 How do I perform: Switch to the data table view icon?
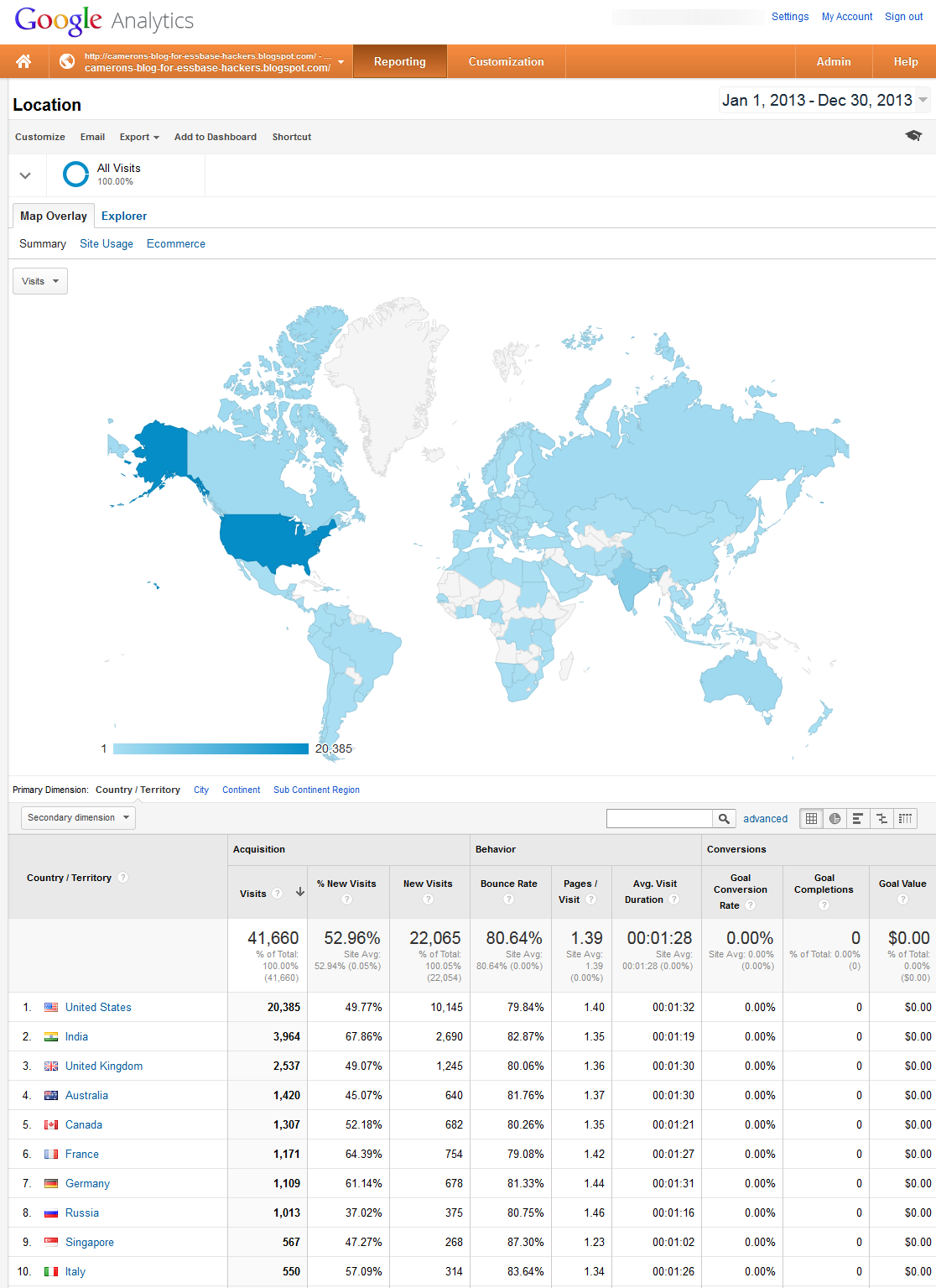tap(811, 818)
